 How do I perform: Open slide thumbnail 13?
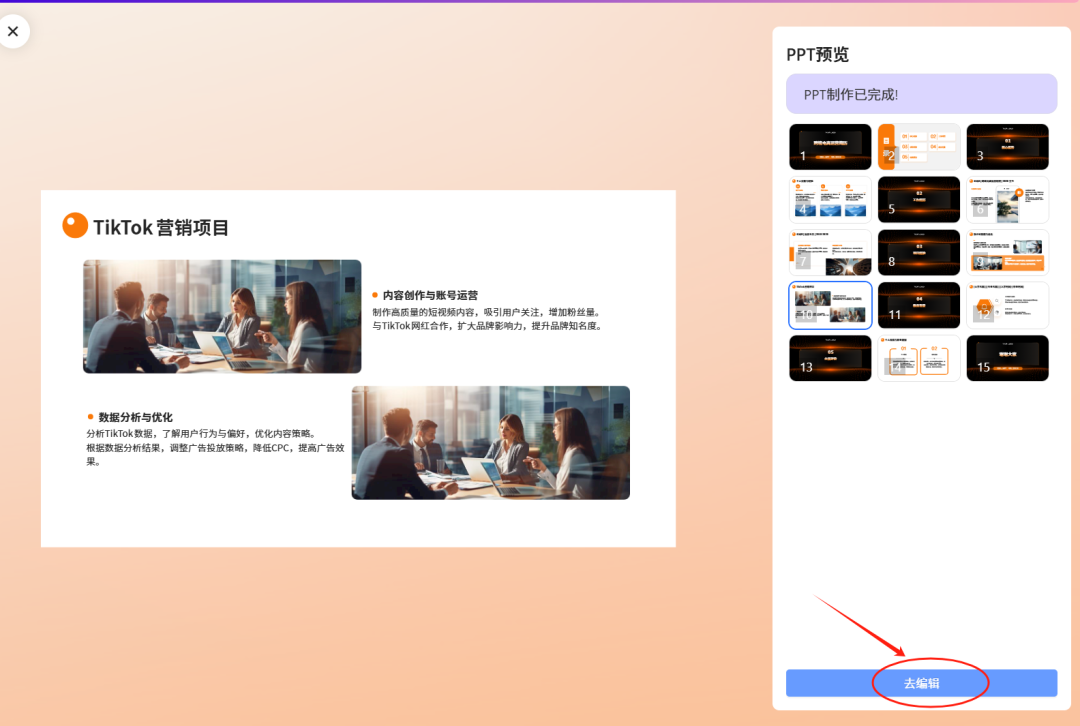[x=830, y=358]
